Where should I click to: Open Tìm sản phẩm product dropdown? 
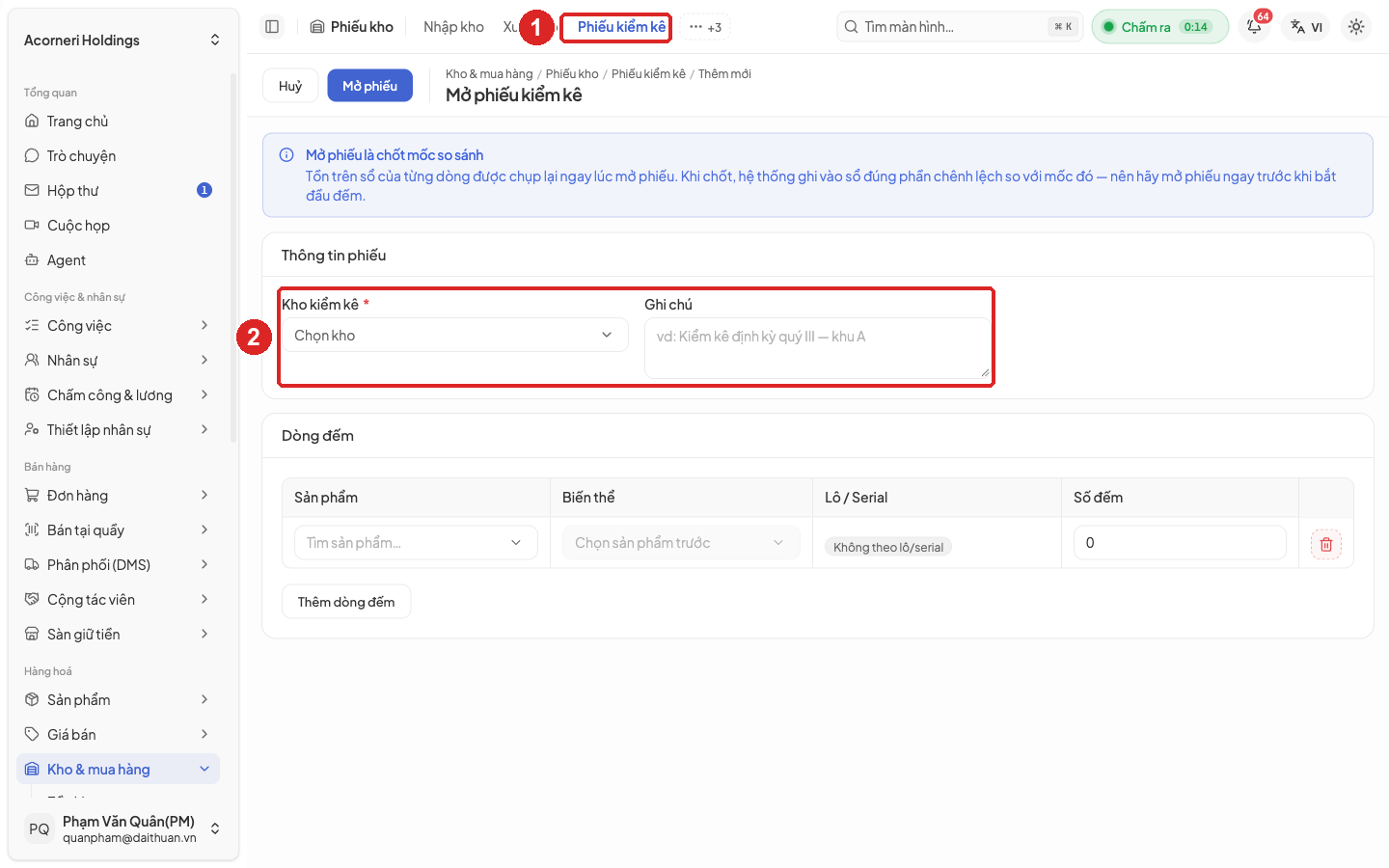point(416,543)
